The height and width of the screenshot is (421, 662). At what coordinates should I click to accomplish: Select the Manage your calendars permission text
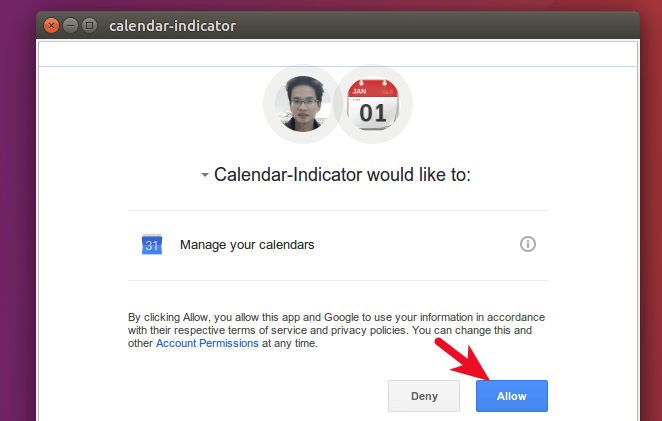click(247, 244)
